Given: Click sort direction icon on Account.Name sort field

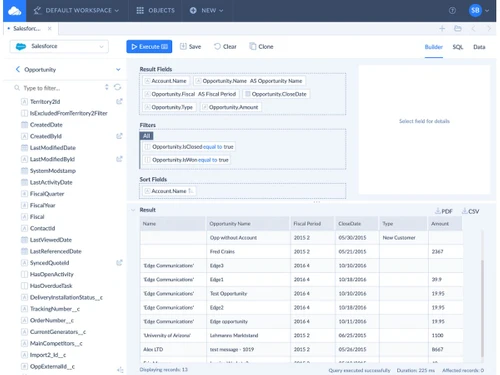Looking at the screenshot, I should pos(191,191).
